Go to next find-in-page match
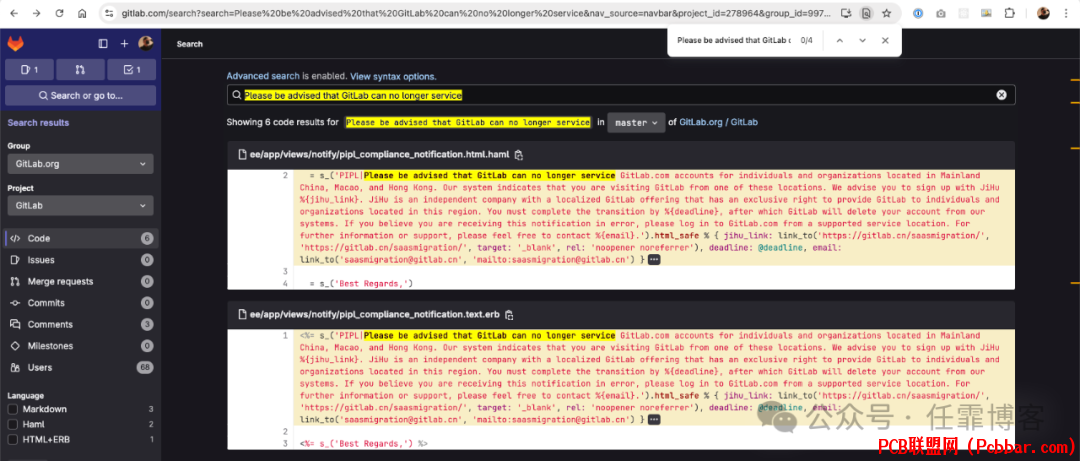 click(x=862, y=41)
